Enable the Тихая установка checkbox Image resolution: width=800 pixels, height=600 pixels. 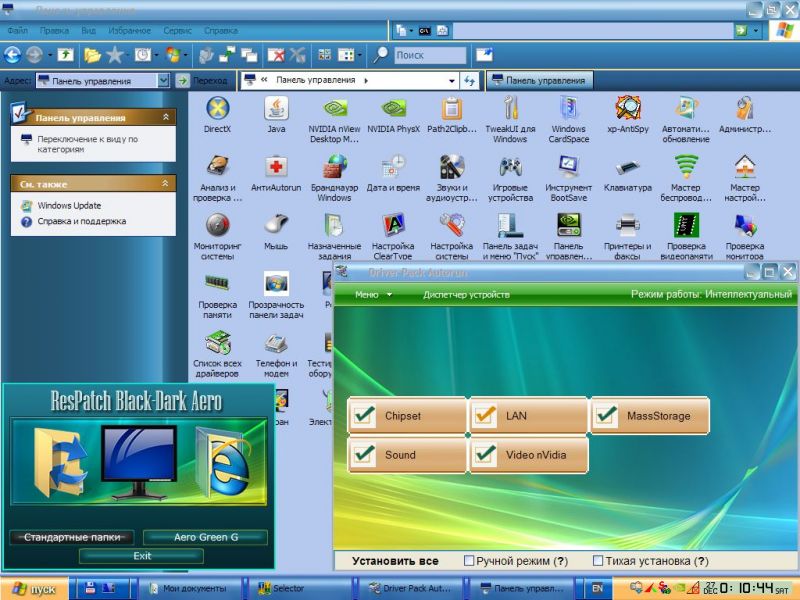pyautogui.click(x=598, y=561)
